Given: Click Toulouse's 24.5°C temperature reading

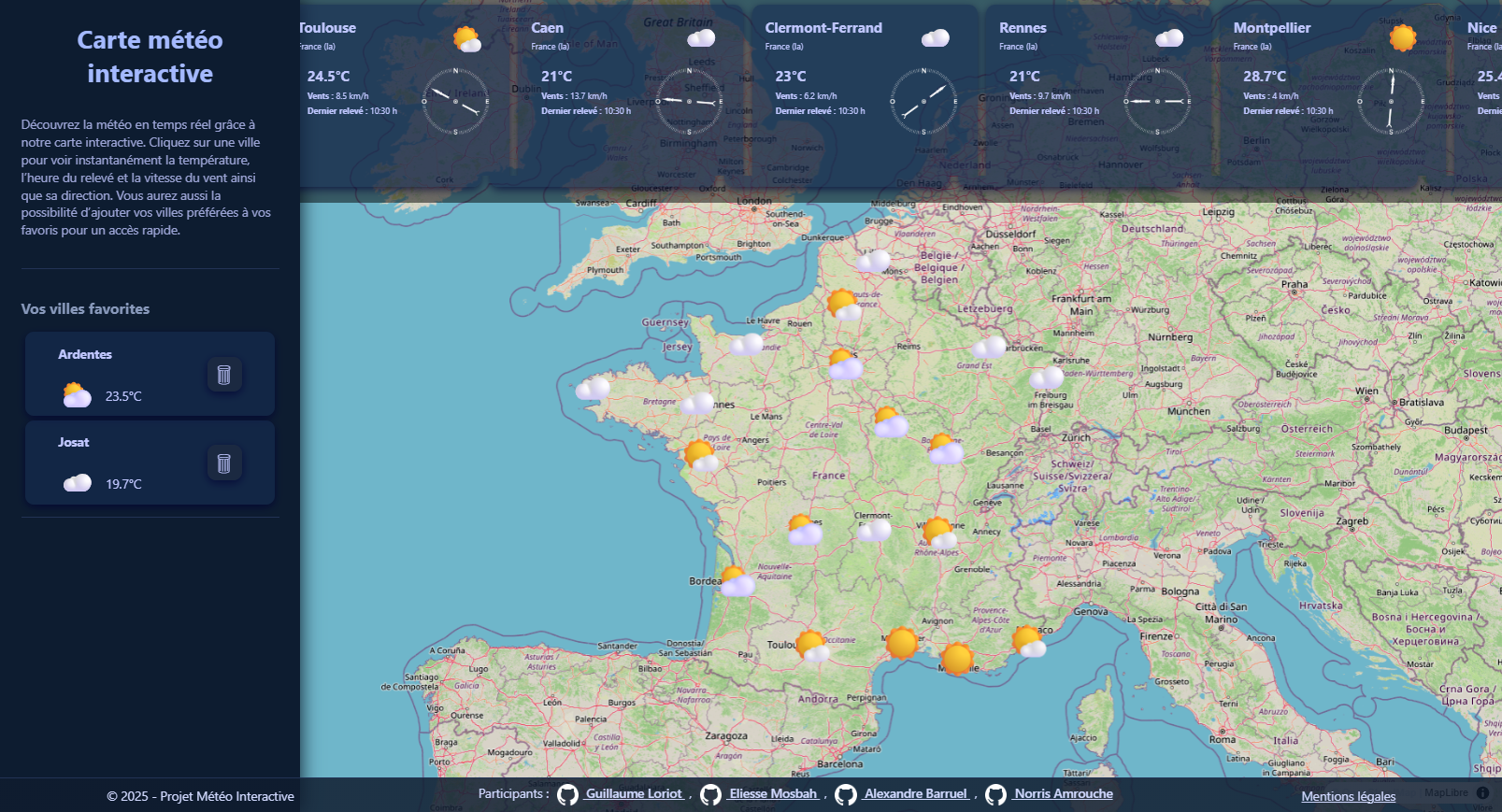Looking at the screenshot, I should point(328,77).
